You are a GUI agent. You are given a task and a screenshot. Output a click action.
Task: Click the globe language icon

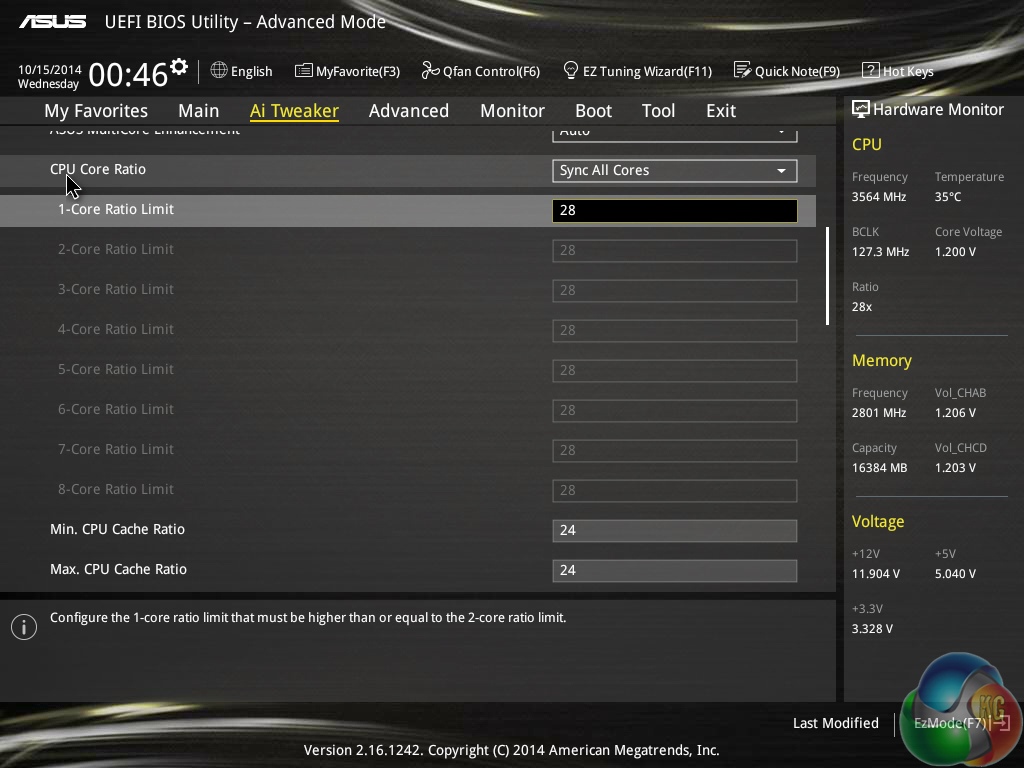(x=219, y=71)
